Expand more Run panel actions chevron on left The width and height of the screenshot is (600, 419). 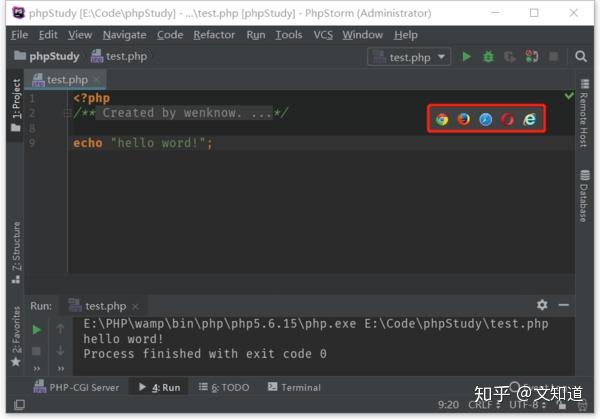(x=37, y=368)
